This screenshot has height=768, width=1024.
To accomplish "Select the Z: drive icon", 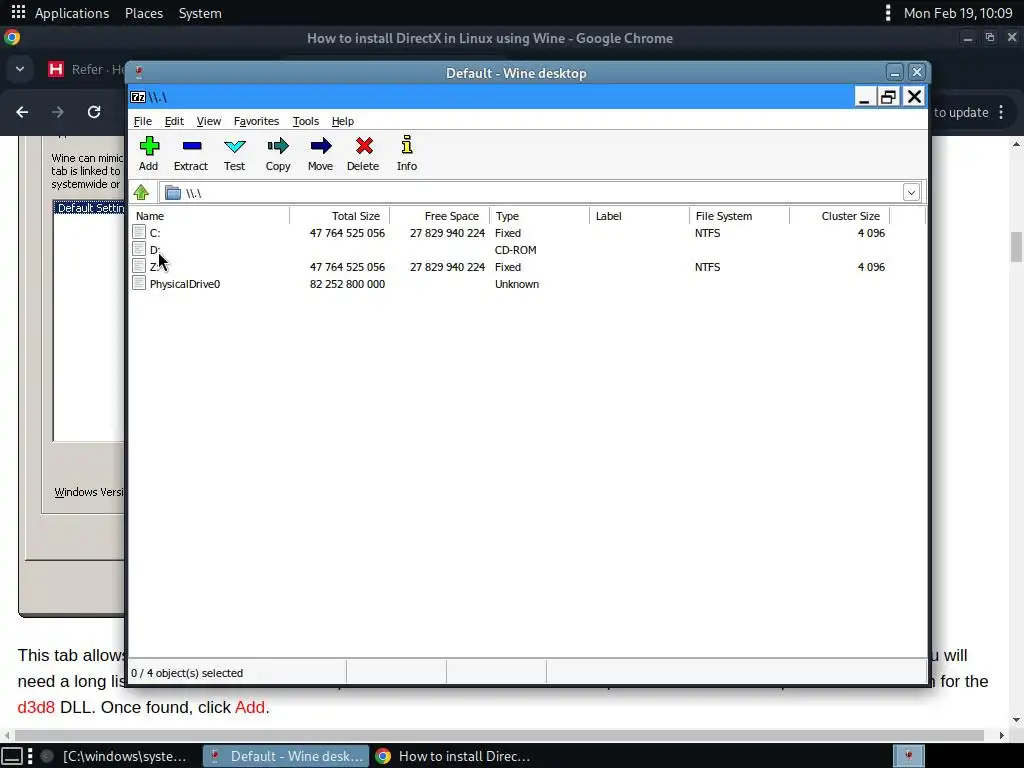I will 138,266.
